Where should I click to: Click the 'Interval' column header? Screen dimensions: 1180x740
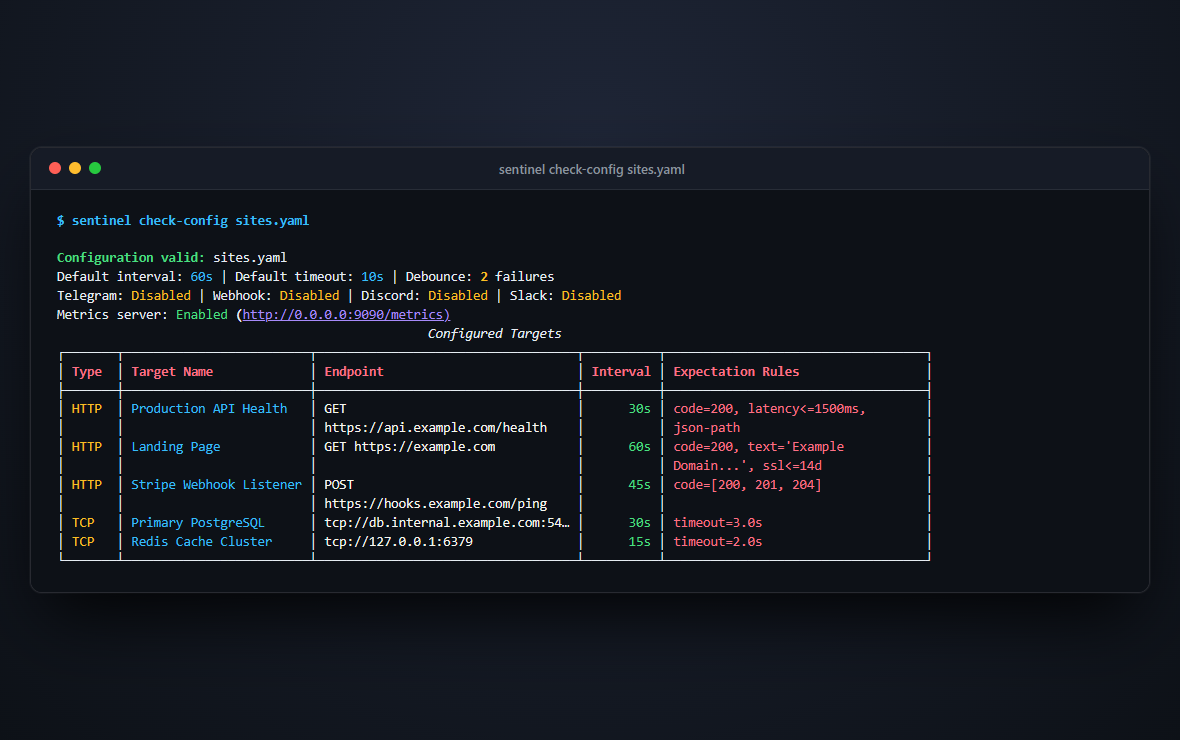pos(621,372)
